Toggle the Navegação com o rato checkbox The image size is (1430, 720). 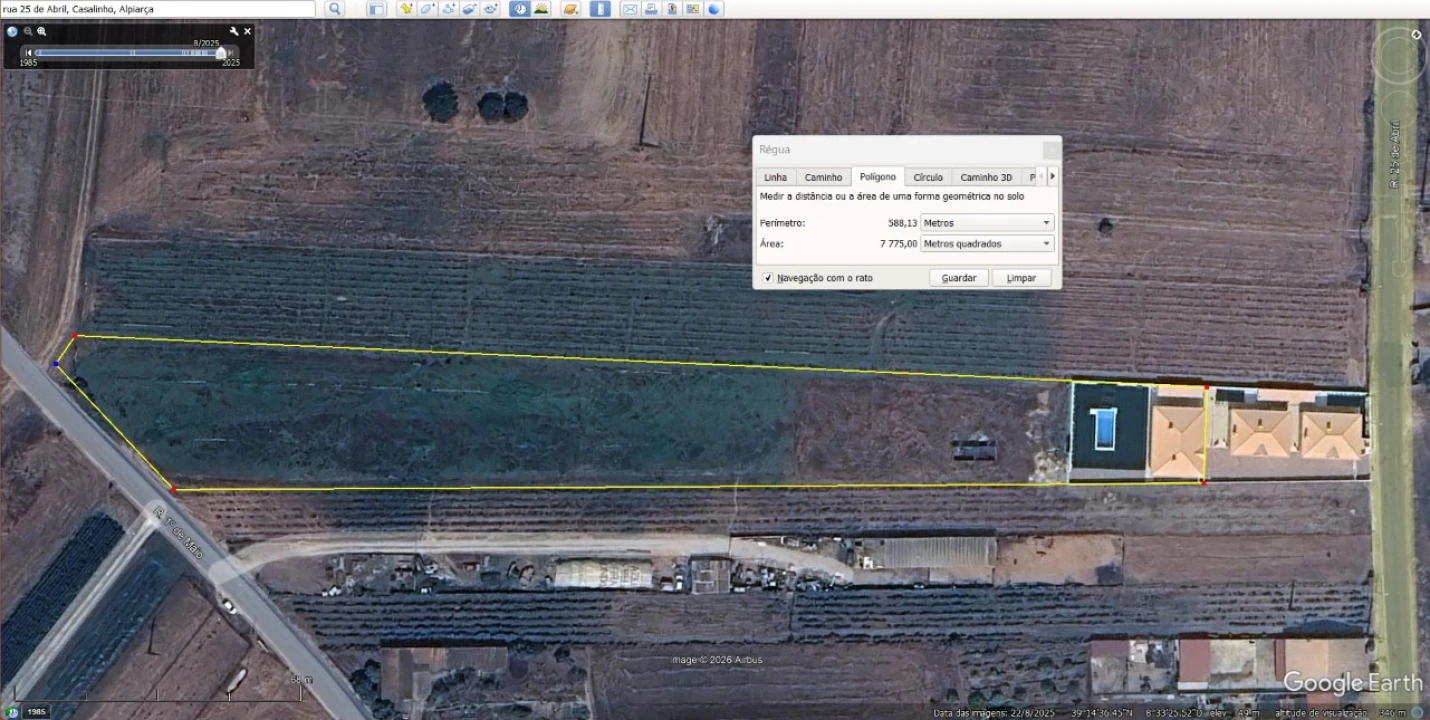pos(768,278)
